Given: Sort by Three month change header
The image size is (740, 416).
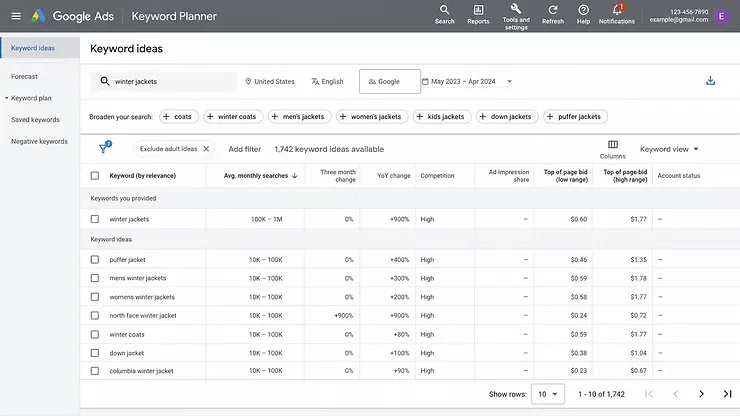Looking at the screenshot, I should pos(338,176).
